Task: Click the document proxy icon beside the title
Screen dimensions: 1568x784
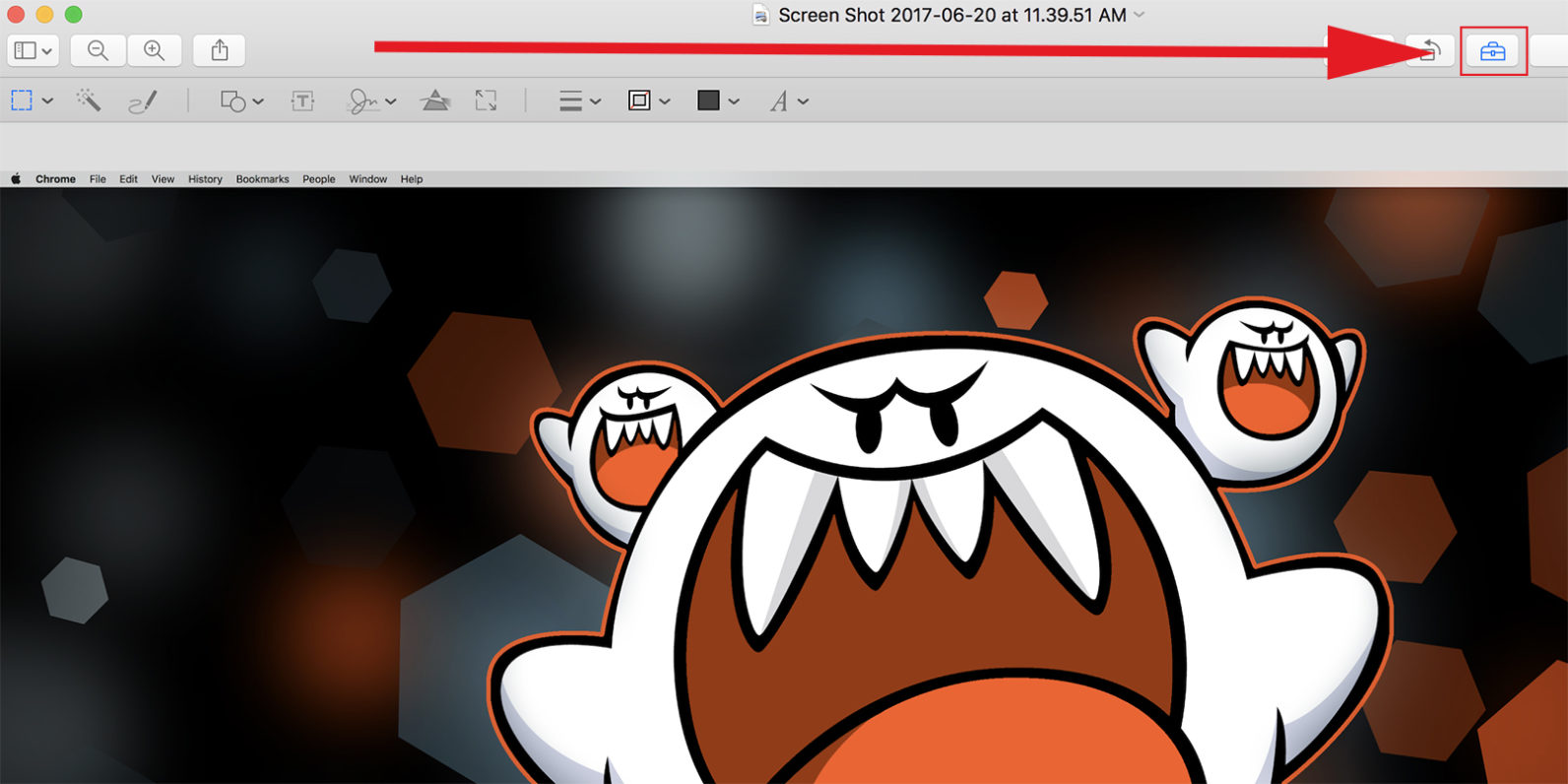Action: tap(760, 15)
